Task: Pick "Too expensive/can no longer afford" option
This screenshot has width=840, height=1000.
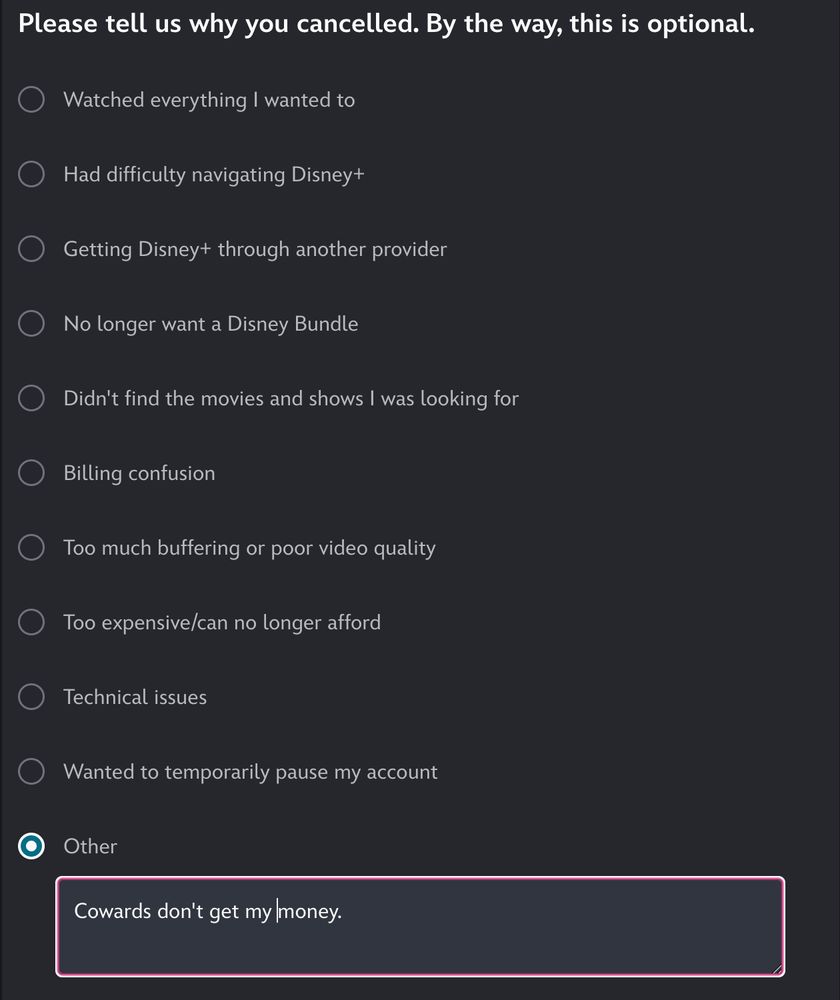Action: coord(31,622)
